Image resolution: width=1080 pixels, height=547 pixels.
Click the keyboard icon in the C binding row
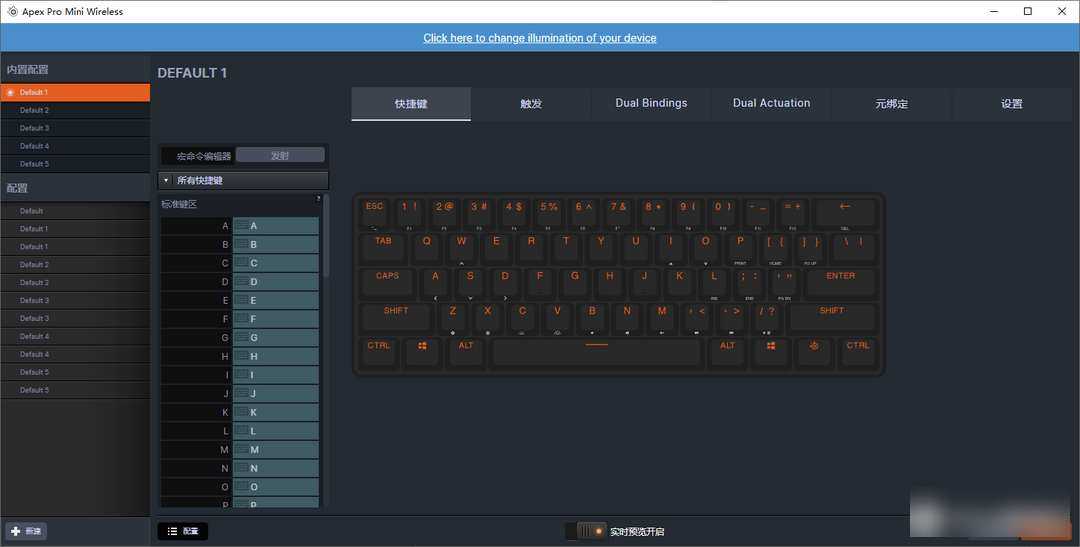[241, 262]
